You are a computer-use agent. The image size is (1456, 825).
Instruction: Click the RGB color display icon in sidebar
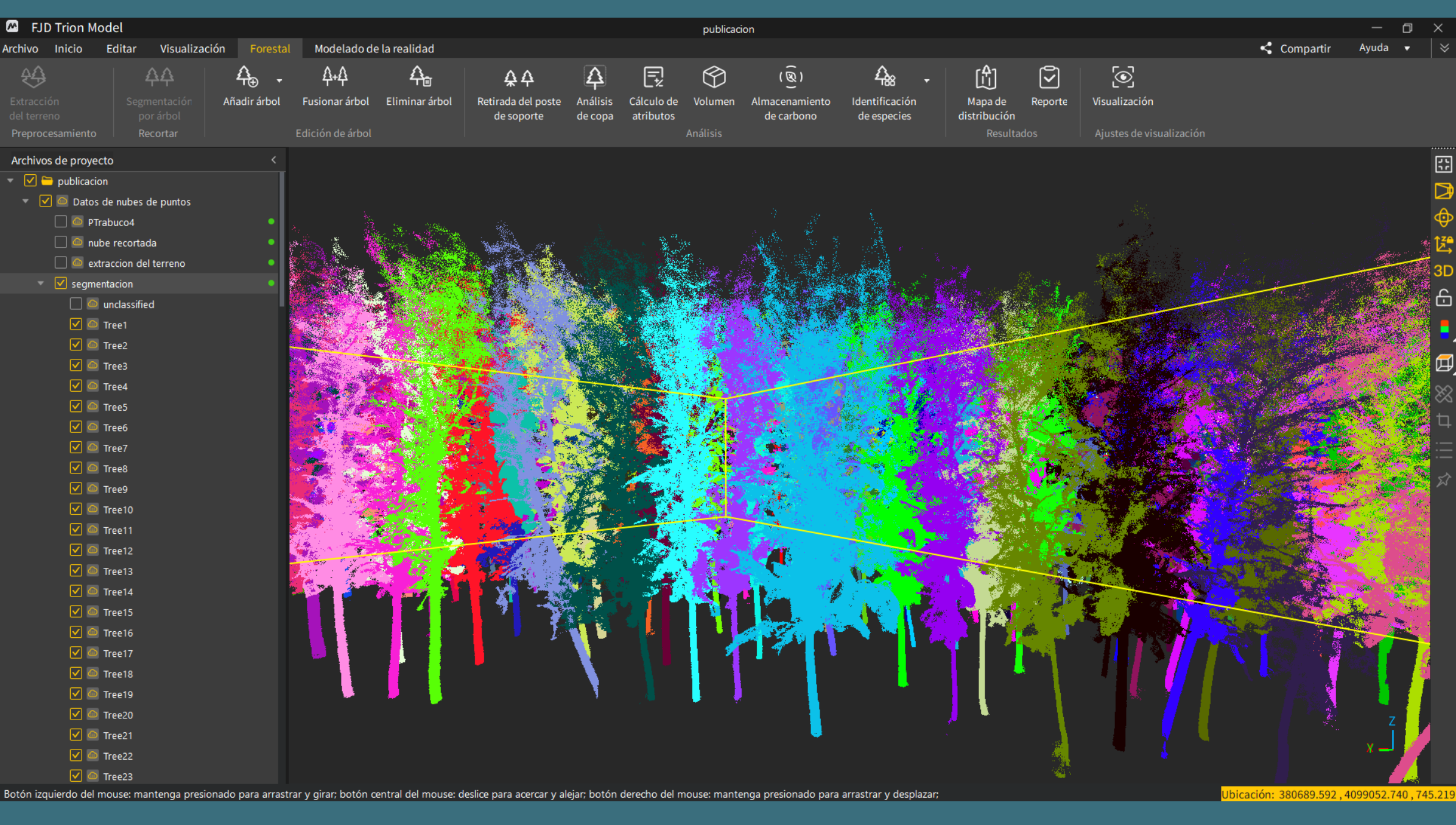[x=1444, y=329]
